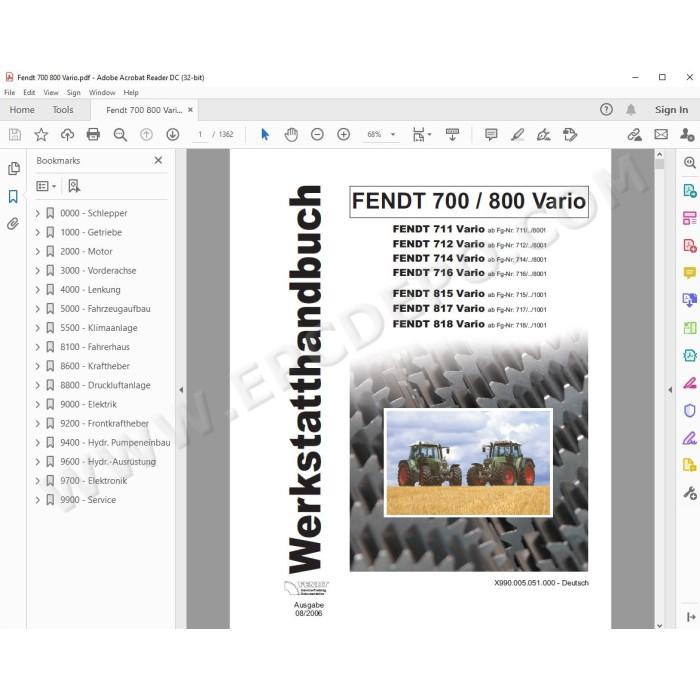Viewport: 700px width, 700px height.
Task: Collapse the right tools pane arrow
Action: coord(670,390)
